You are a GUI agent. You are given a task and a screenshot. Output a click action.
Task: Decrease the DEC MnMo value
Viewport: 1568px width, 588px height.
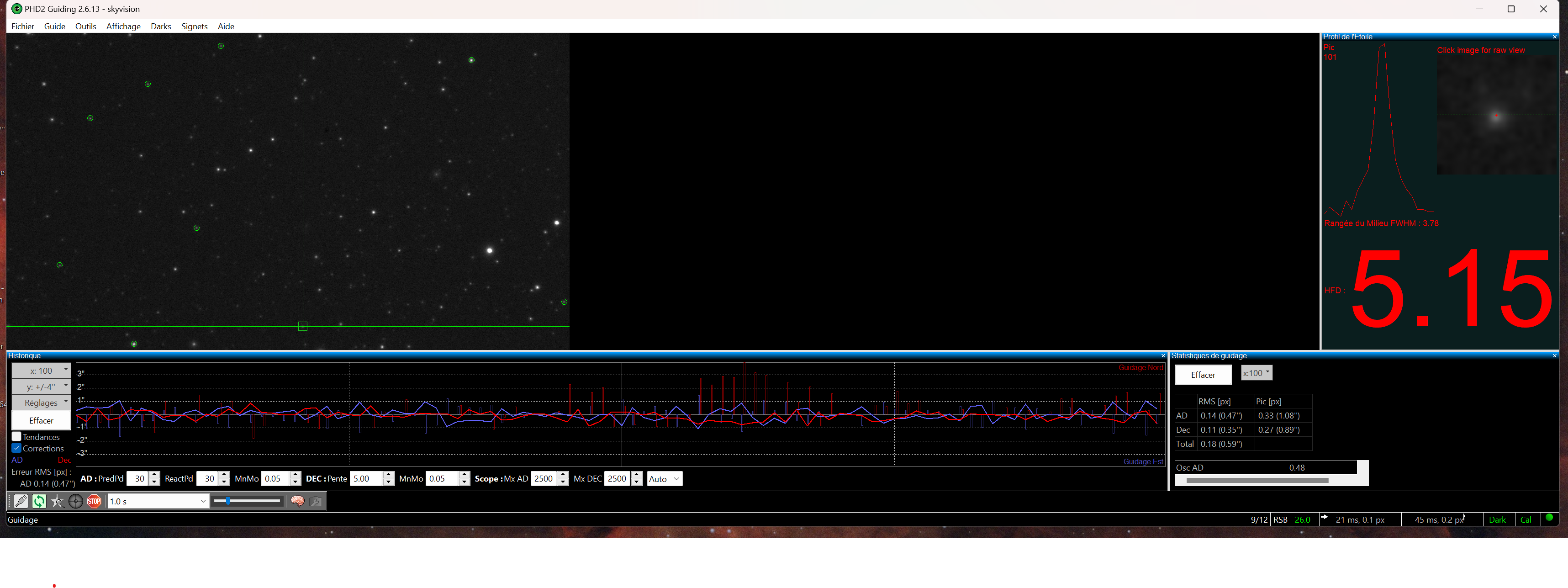[465, 482]
